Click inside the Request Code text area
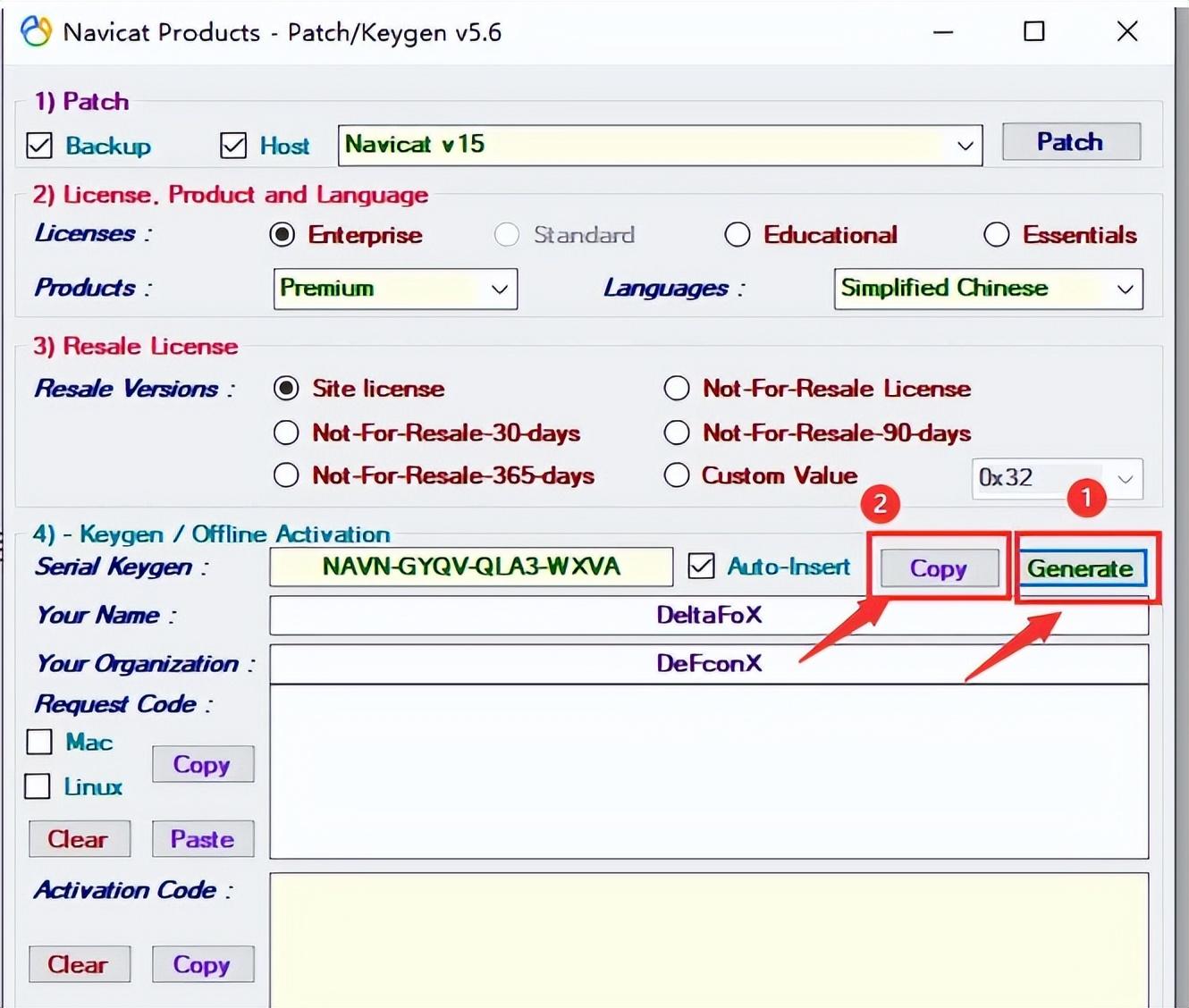Screen dimensions: 1189x1008 pos(709,772)
